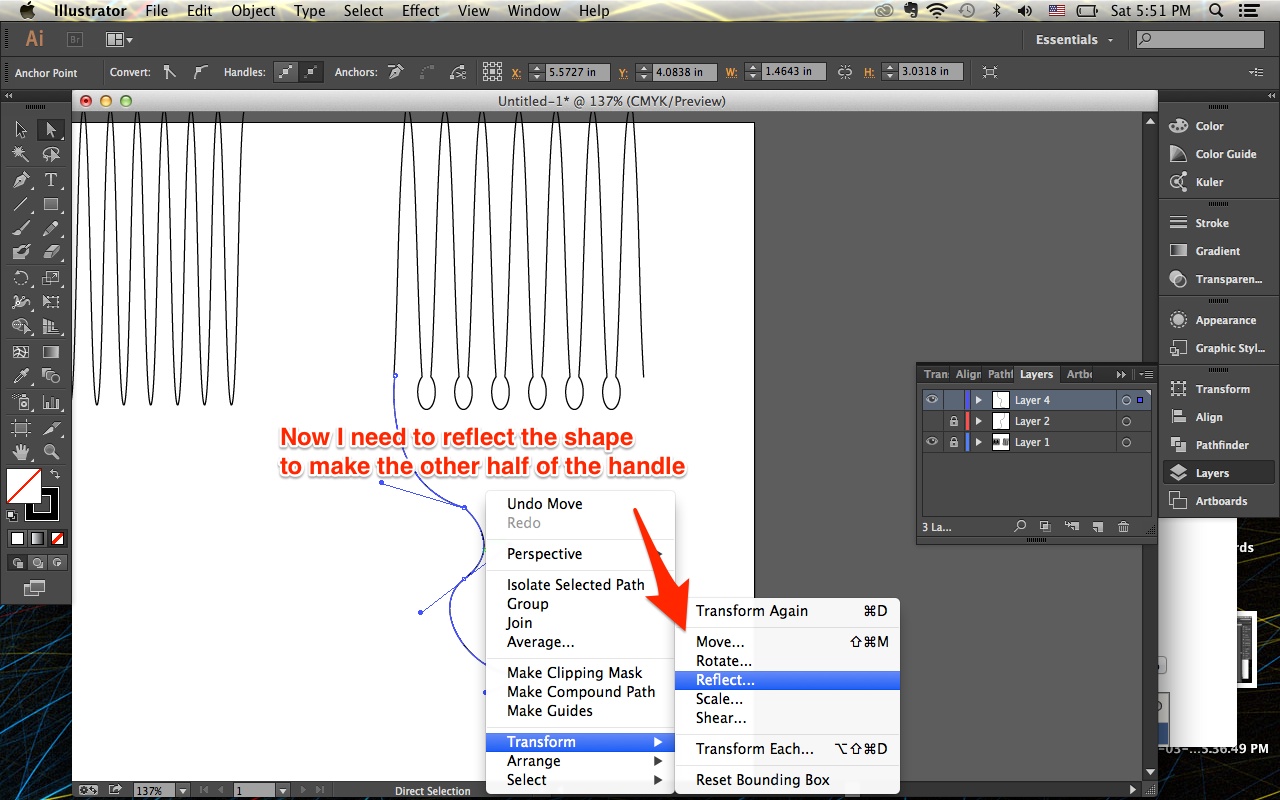
Task: Select the Shape Builder tool
Action: click(21, 327)
